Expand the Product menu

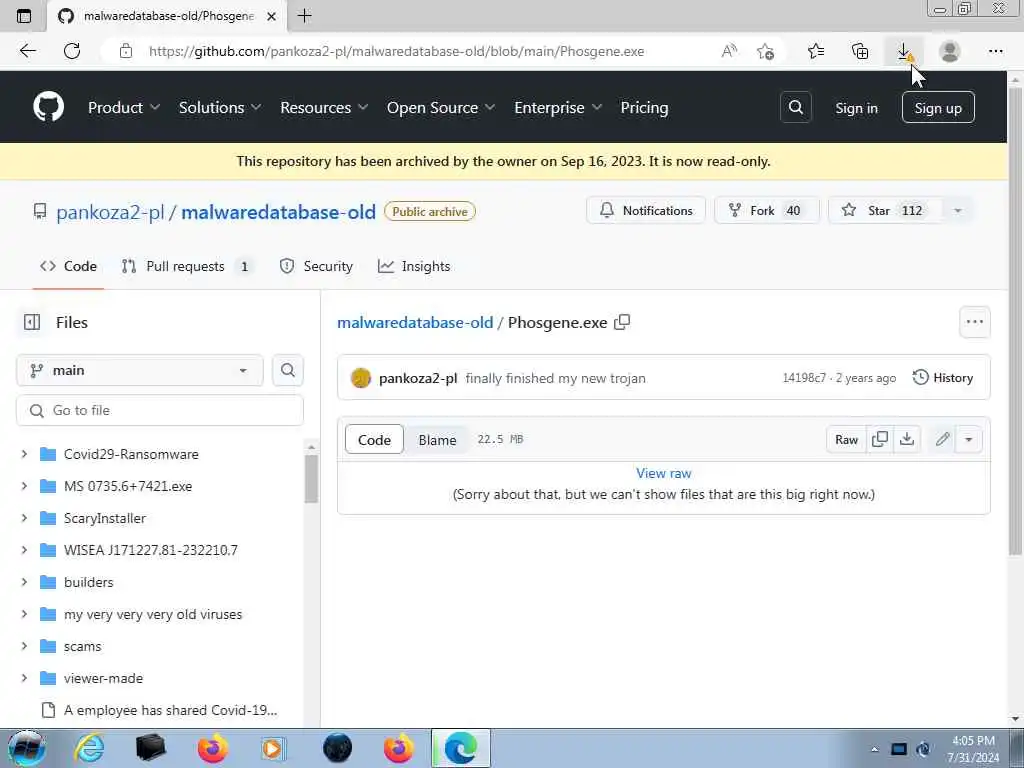123,107
